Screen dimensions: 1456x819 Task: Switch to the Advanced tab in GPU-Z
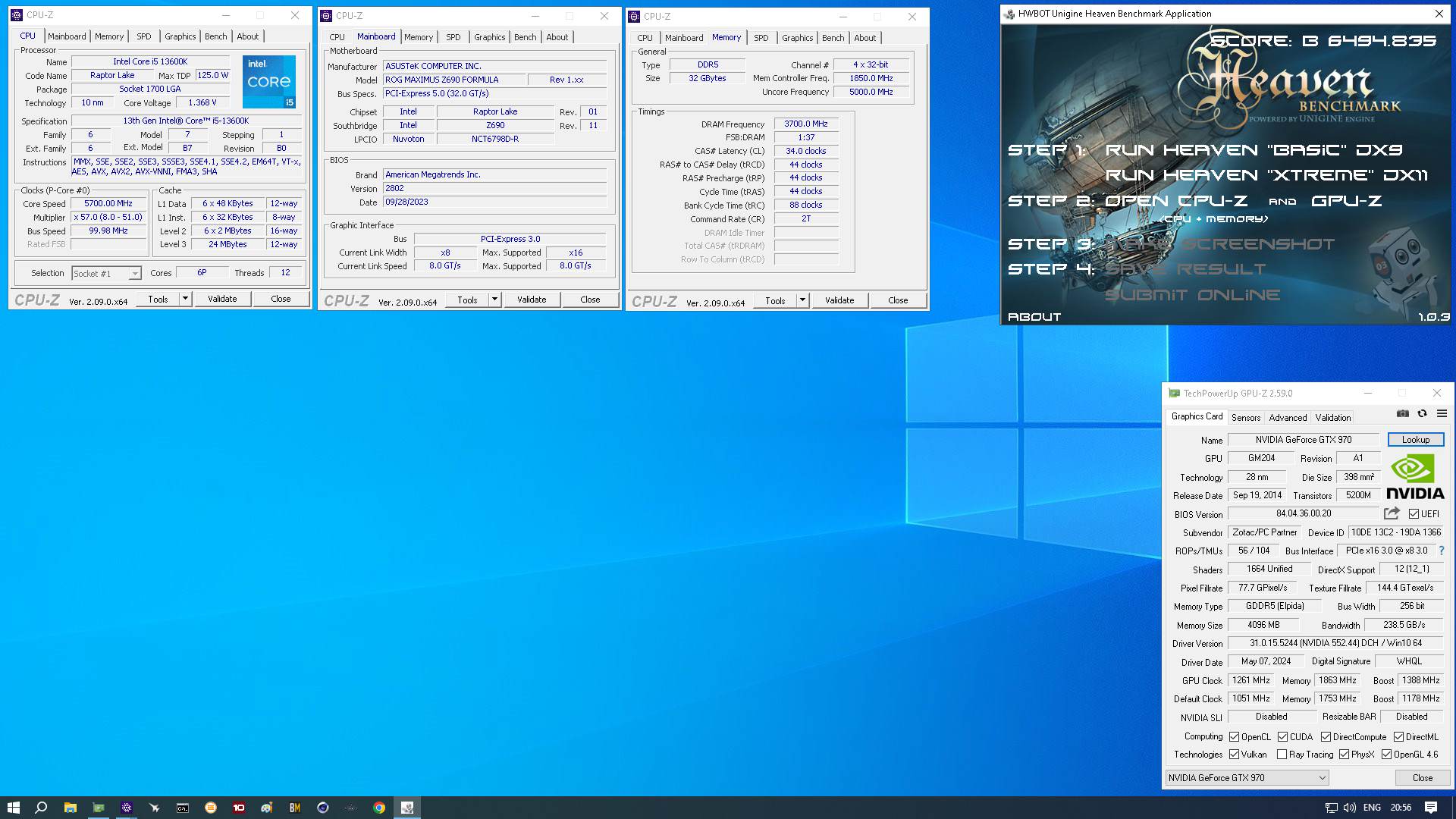coord(1288,418)
